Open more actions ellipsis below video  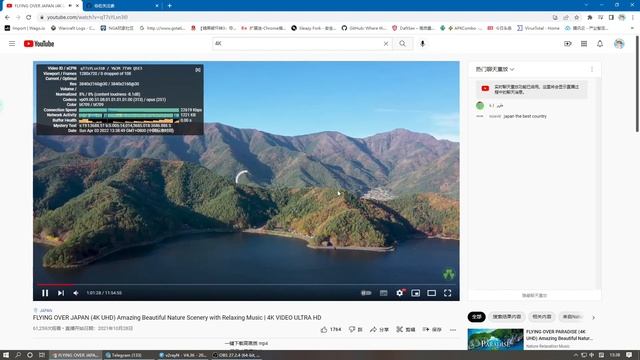tap(453, 330)
